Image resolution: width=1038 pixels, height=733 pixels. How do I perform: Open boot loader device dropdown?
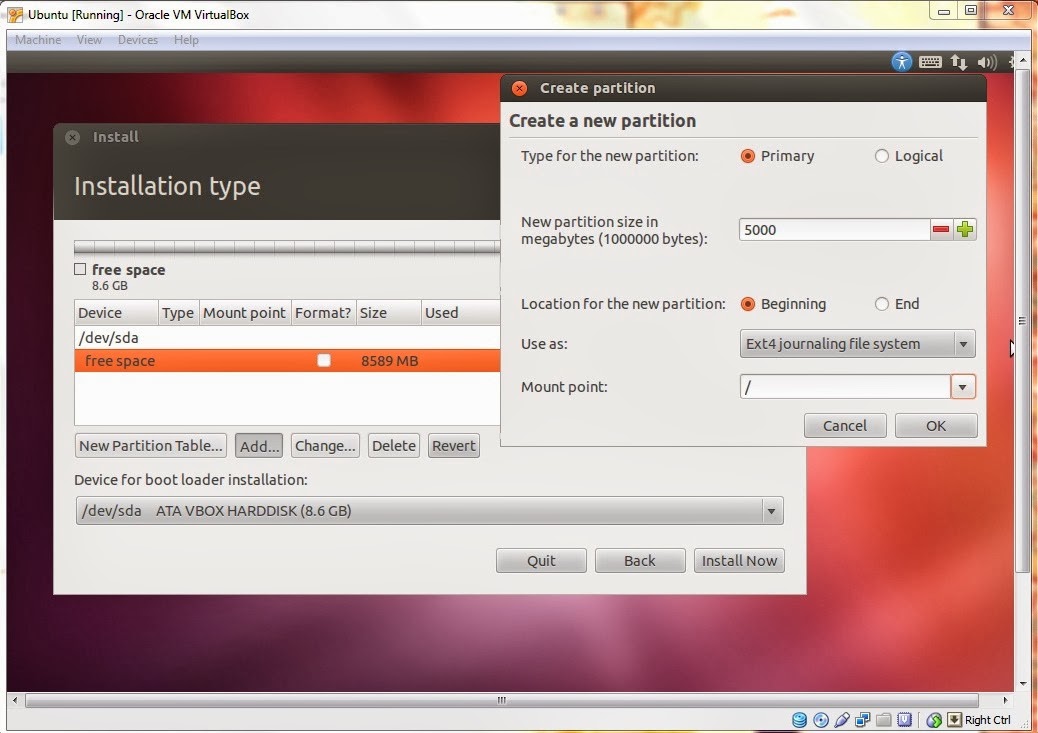point(430,511)
